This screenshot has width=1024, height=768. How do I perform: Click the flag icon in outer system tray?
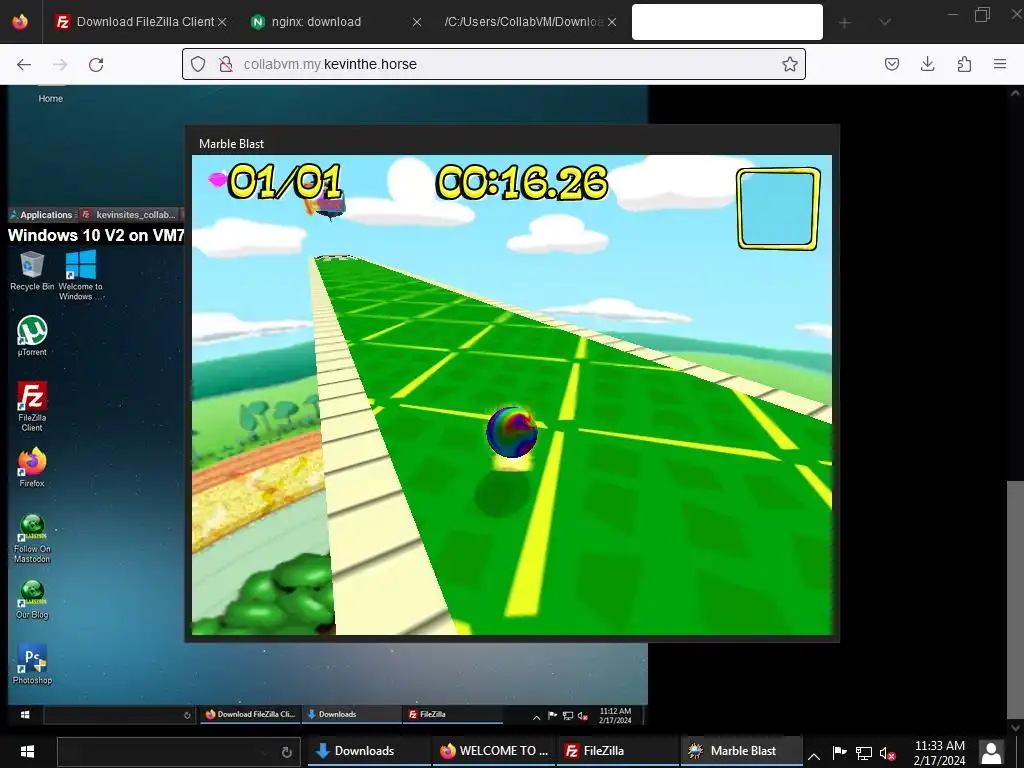coord(839,753)
